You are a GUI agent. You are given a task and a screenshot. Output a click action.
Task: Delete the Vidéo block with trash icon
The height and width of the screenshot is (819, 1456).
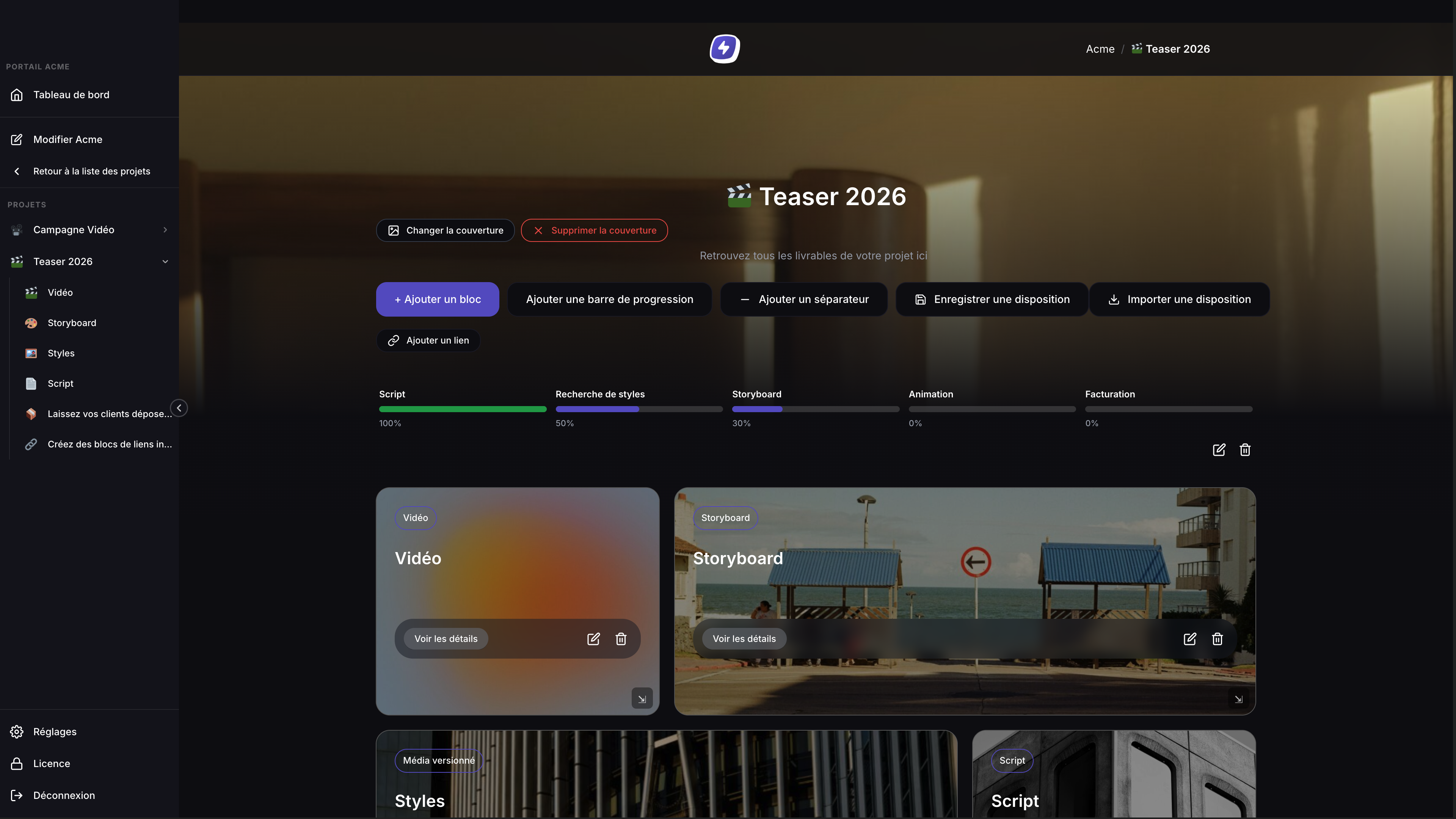tap(621, 639)
